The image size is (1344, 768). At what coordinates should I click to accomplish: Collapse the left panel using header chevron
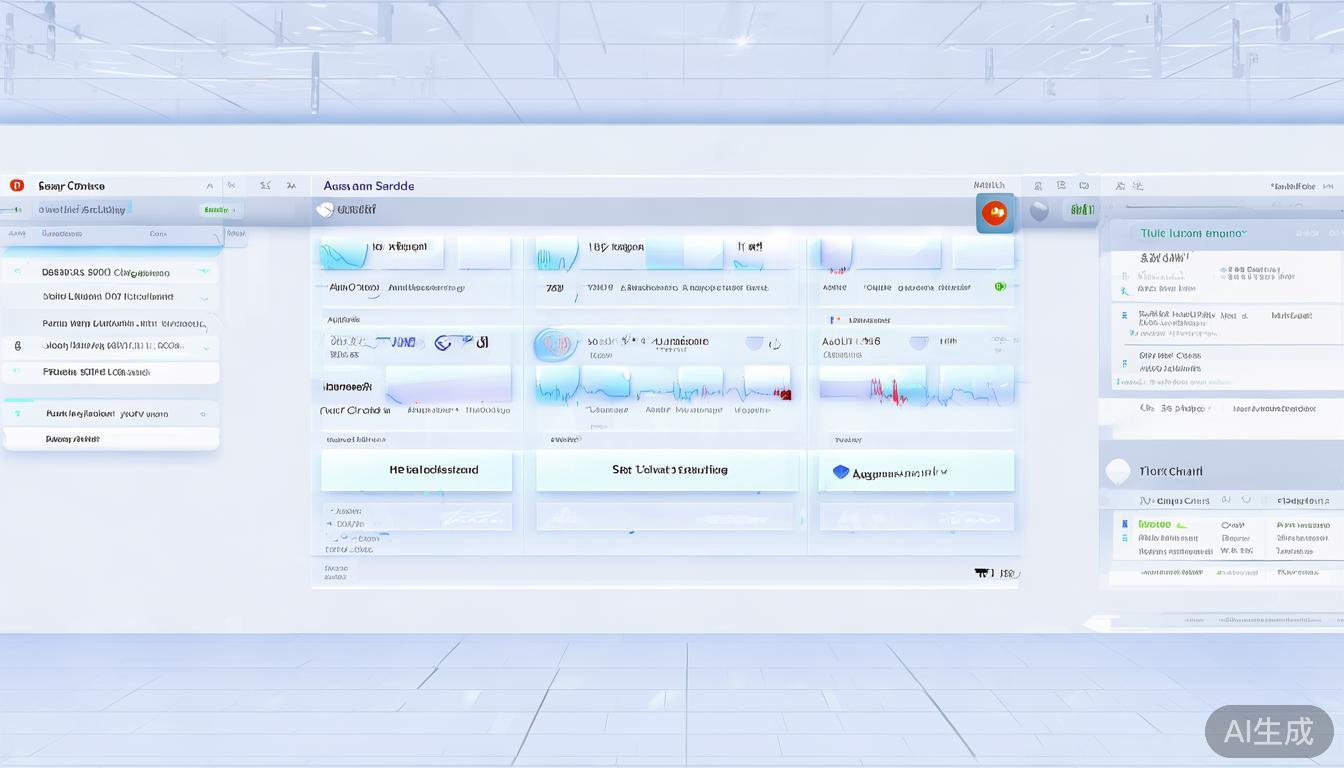[209, 186]
